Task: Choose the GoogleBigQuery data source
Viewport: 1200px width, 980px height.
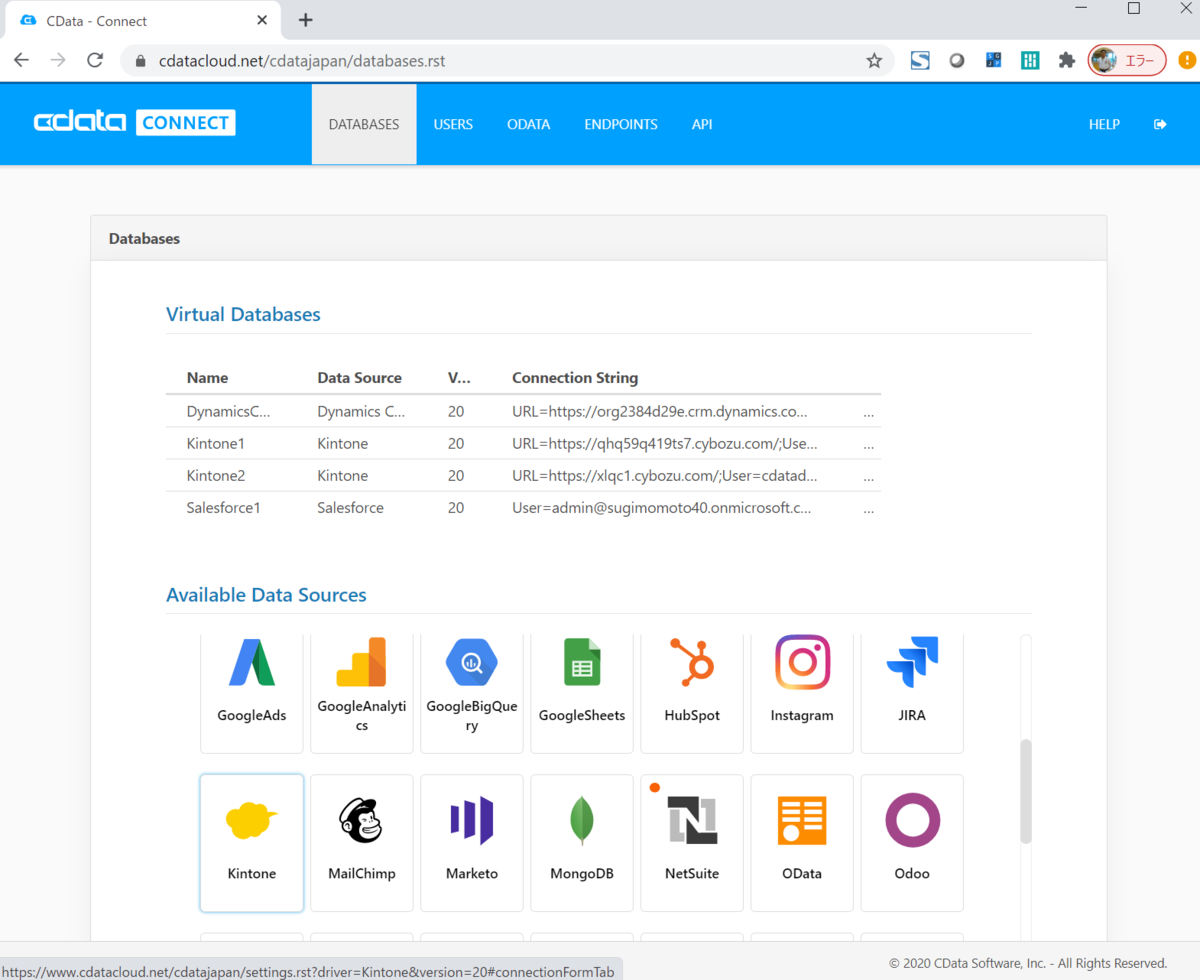Action: [472, 693]
